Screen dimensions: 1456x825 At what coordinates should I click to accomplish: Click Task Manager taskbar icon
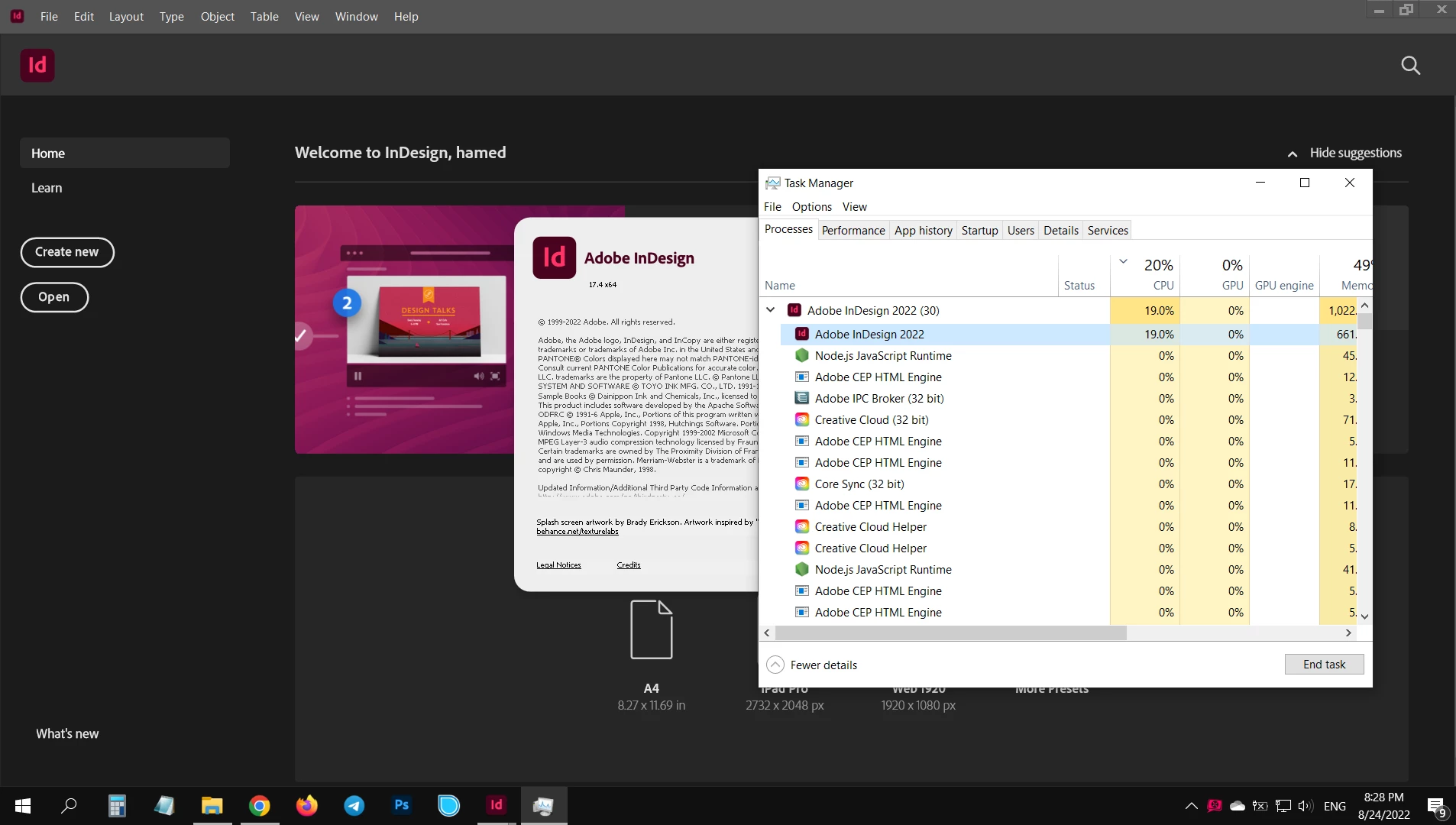[x=544, y=806]
